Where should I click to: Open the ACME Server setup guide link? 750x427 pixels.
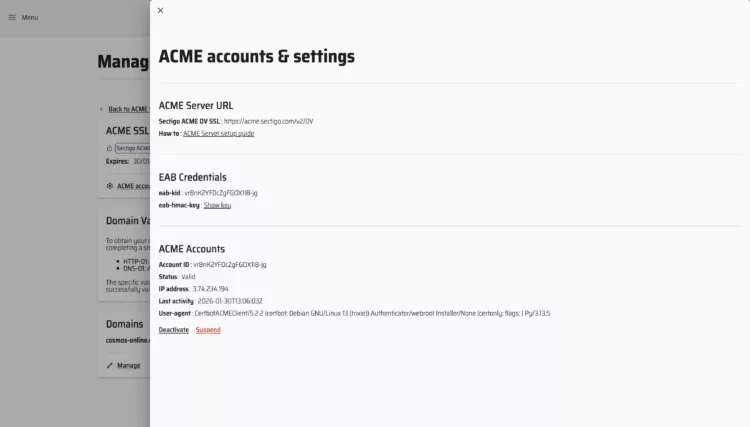pos(218,133)
